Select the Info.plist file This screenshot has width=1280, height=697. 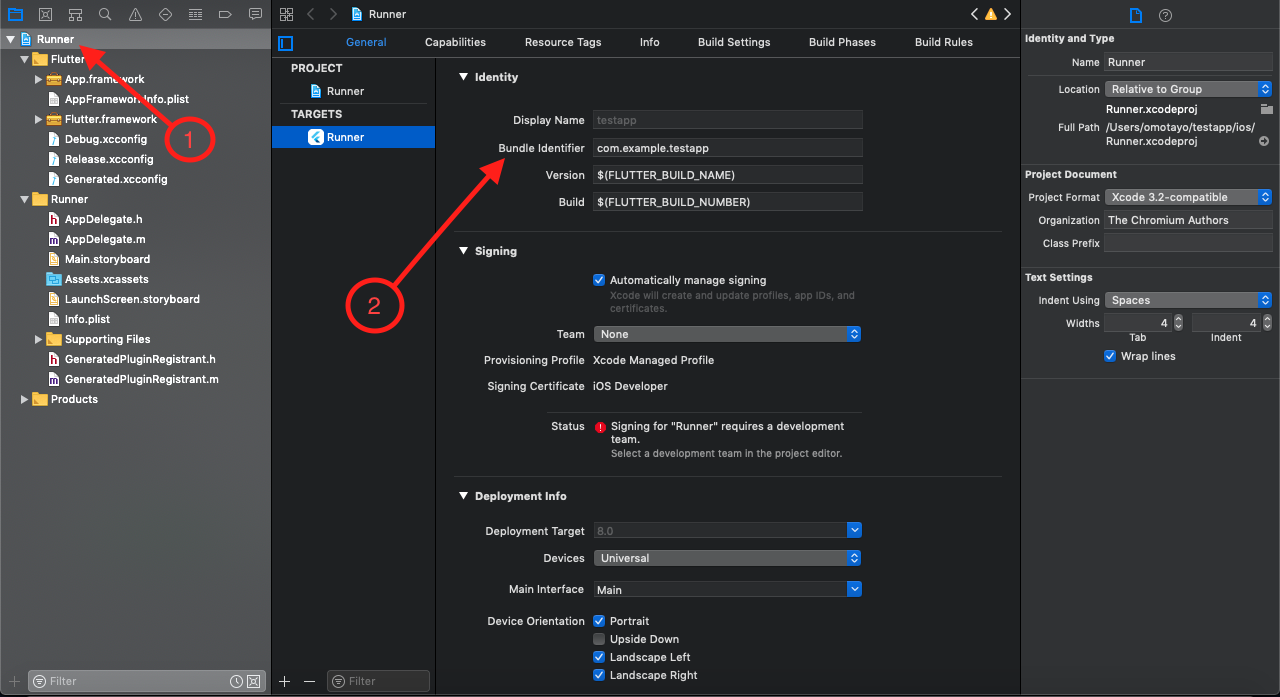(x=87, y=319)
